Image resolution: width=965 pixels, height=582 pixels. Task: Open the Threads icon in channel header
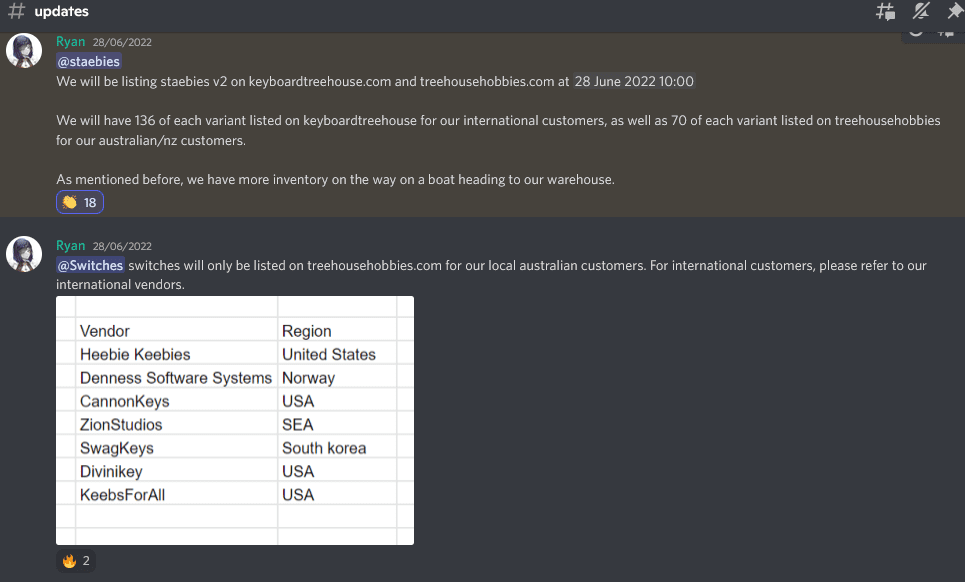point(885,11)
